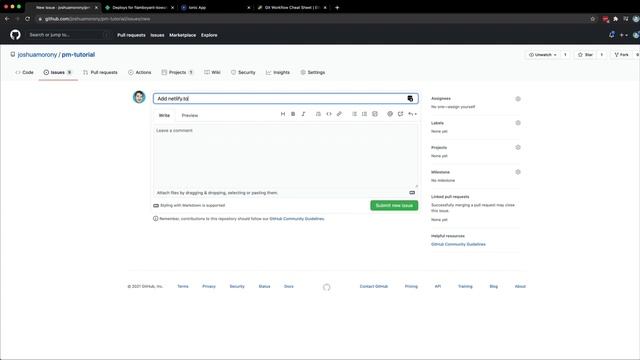Open the Unwatch dropdown
Viewport: 640px width, 360px height.
click(542, 55)
